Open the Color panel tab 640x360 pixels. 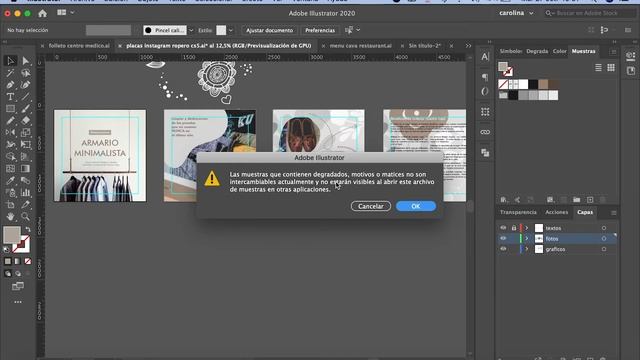[x=560, y=51]
